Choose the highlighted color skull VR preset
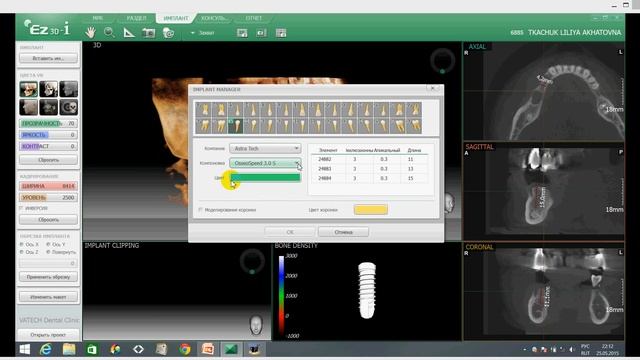This screenshot has height=360, width=640. click(29, 89)
